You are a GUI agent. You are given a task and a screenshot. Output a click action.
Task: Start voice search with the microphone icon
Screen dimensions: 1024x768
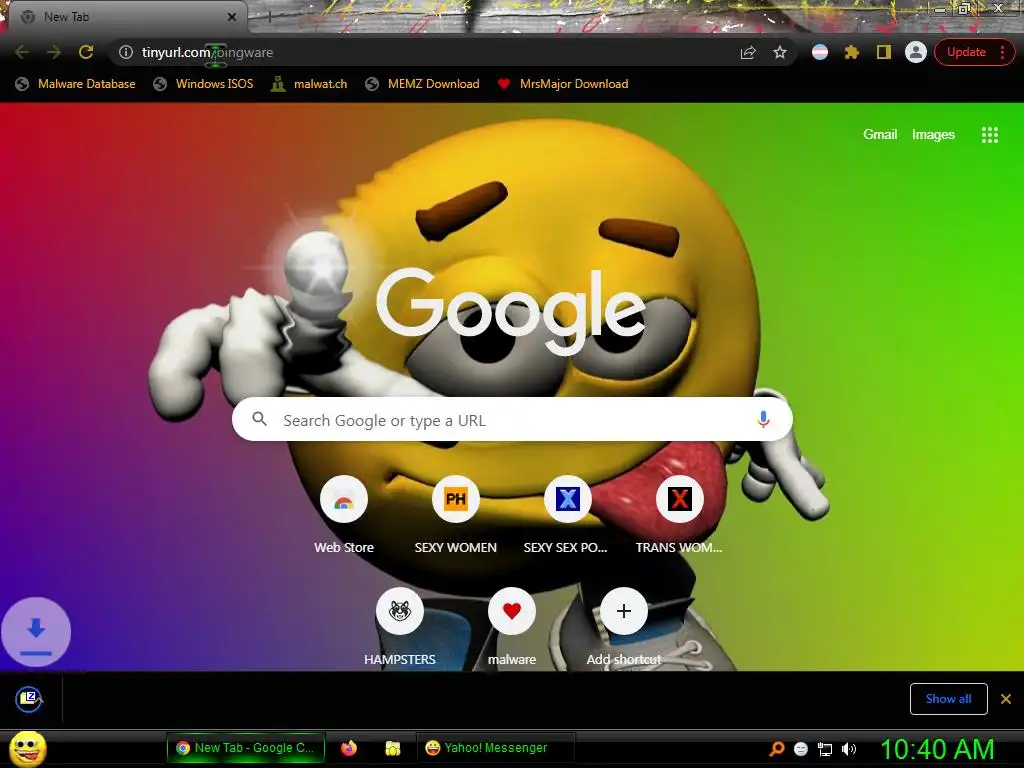763,419
